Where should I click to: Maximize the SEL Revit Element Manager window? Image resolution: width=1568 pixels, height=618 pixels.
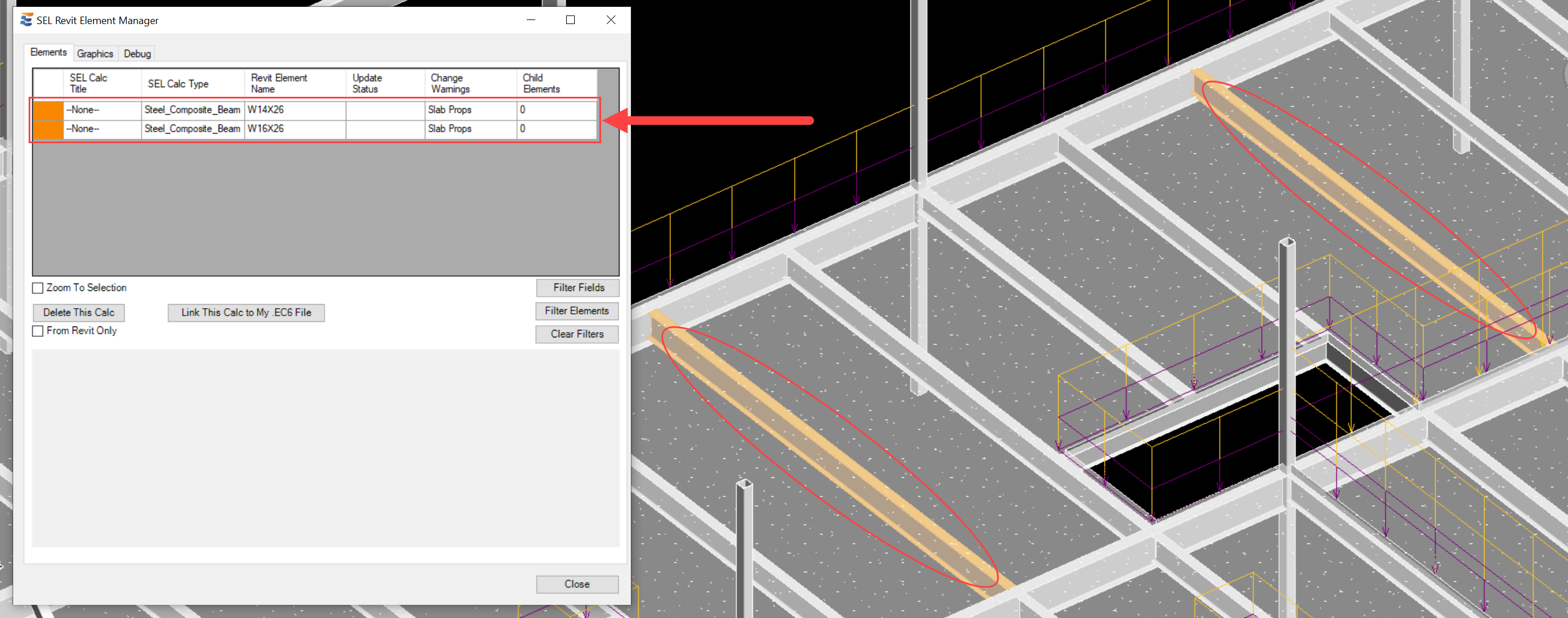570,20
